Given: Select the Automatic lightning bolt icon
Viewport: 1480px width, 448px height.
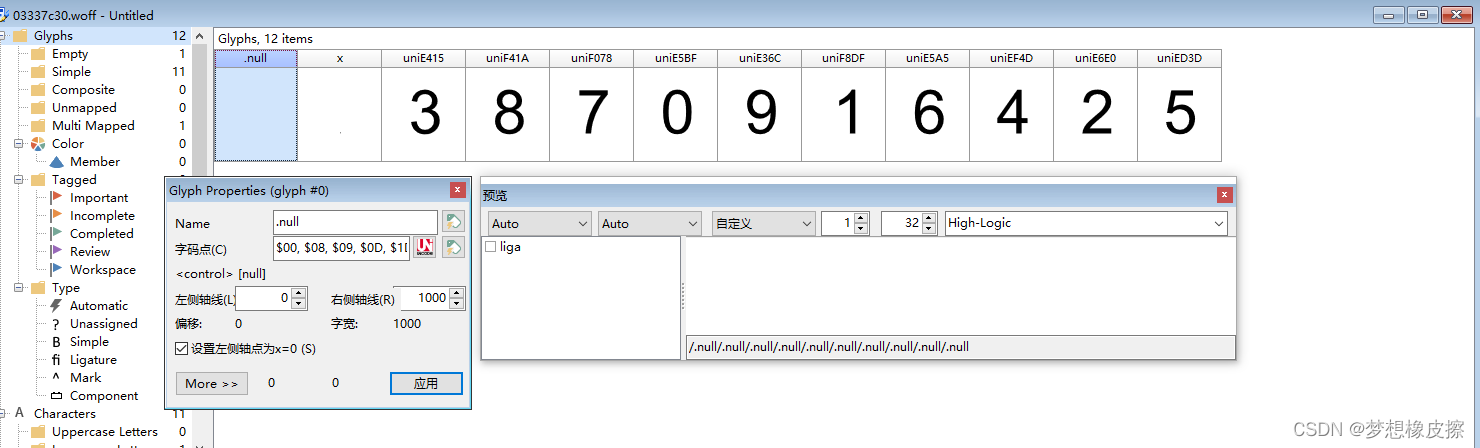Looking at the screenshot, I should (x=56, y=306).
